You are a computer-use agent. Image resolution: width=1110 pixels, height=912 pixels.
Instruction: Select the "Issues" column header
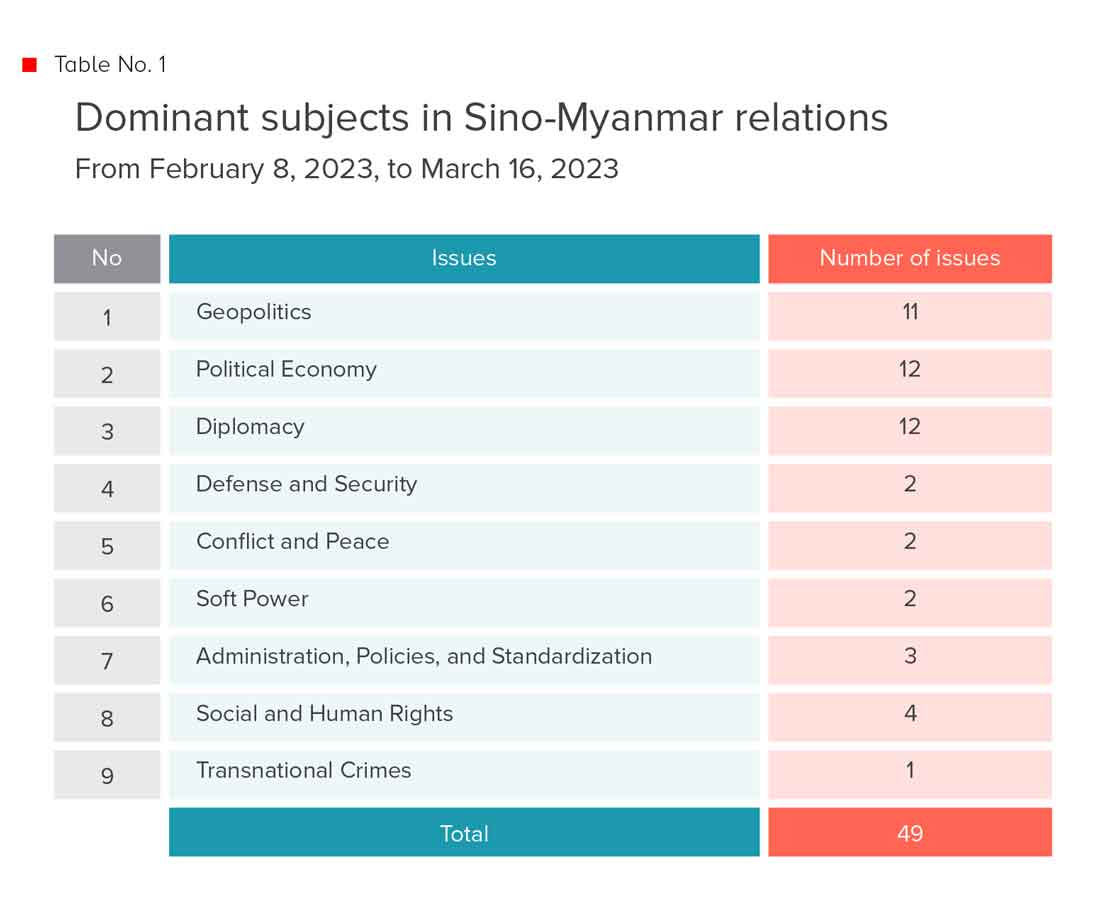(x=464, y=258)
